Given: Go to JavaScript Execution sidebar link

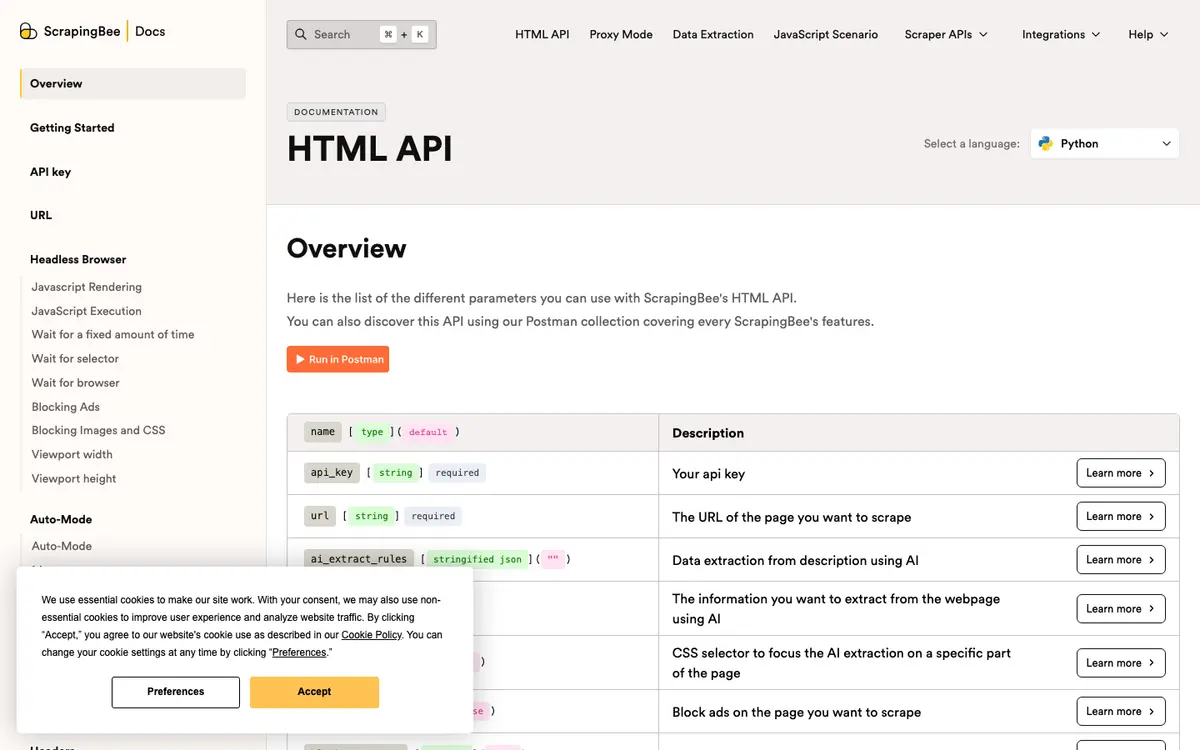Looking at the screenshot, I should [87, 311].
